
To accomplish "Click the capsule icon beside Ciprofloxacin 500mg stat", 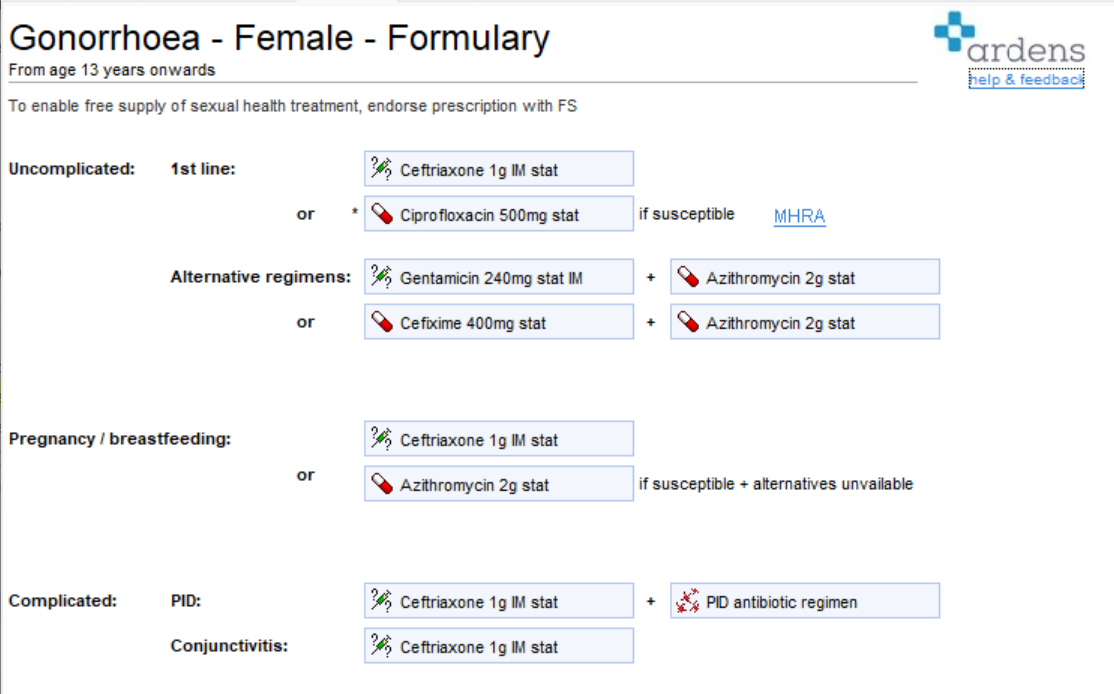I will click(x=382, y=214).
